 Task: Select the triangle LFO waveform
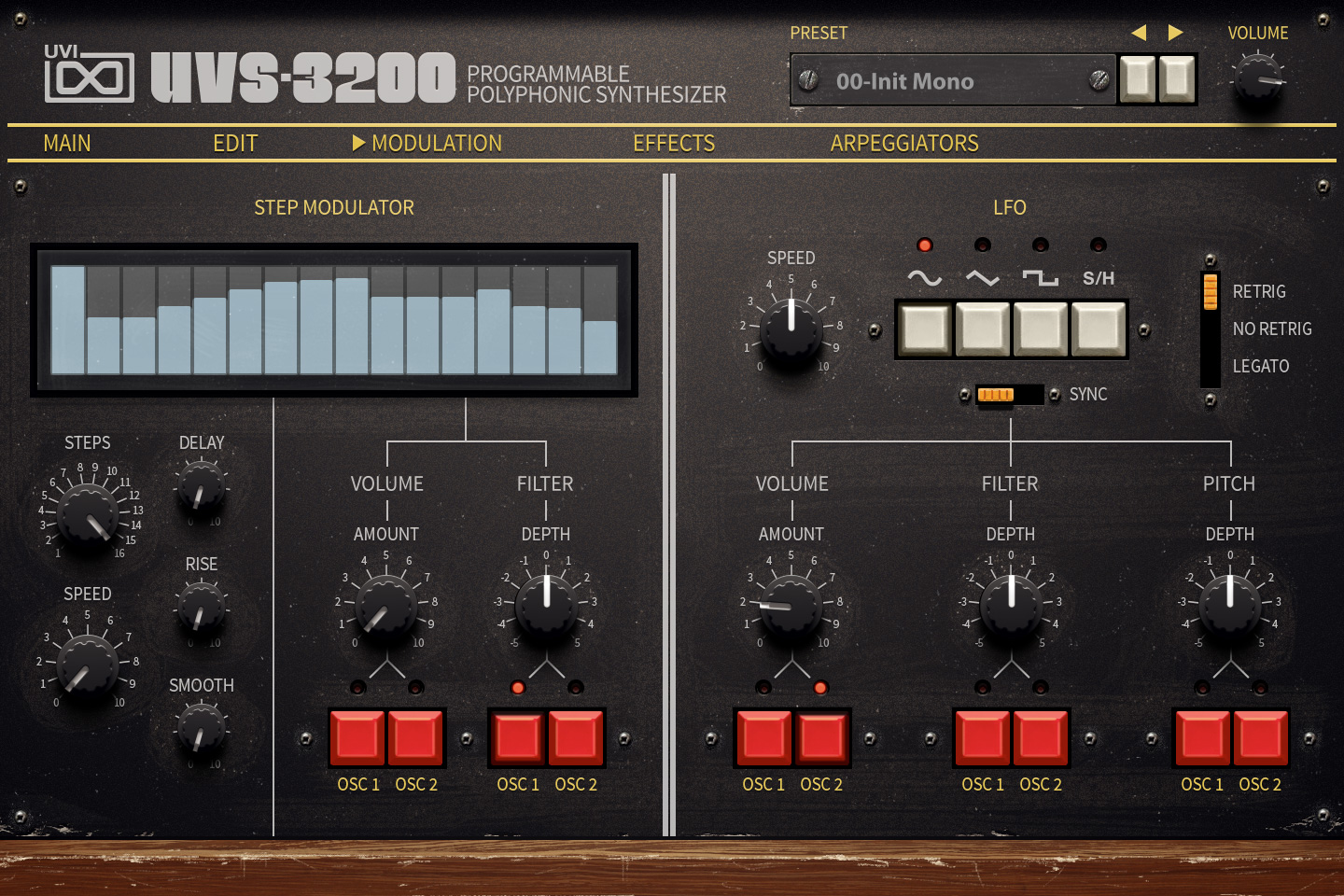(x=982, y=329)
